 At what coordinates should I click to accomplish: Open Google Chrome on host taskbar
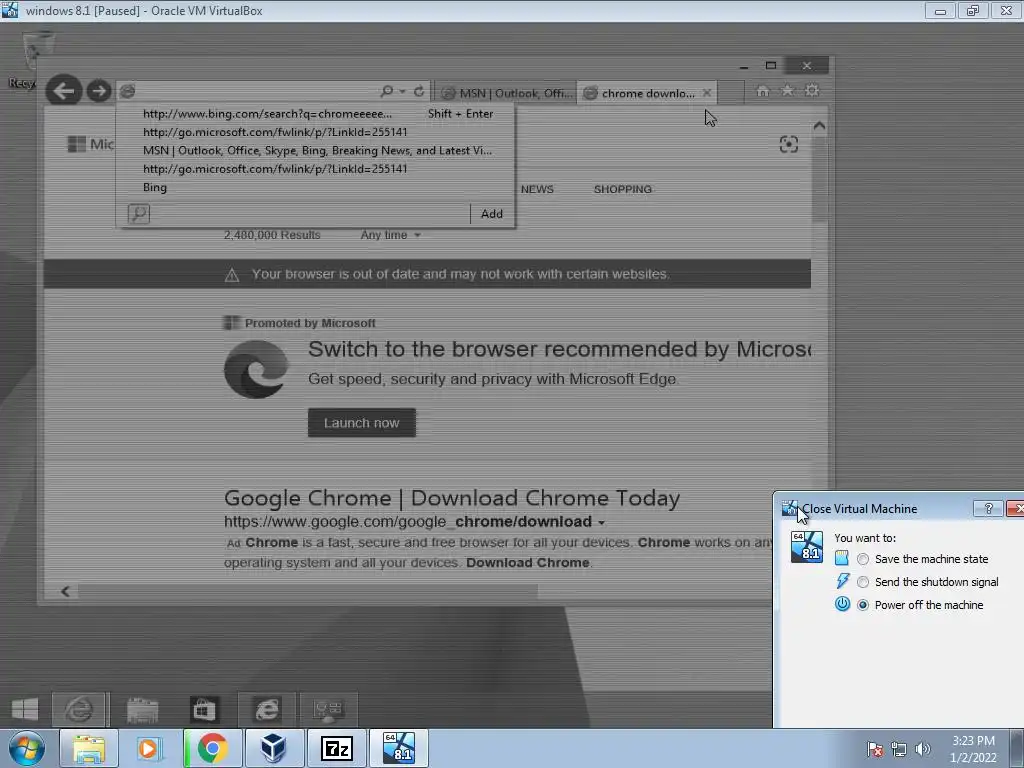click(x=212, y=748)
